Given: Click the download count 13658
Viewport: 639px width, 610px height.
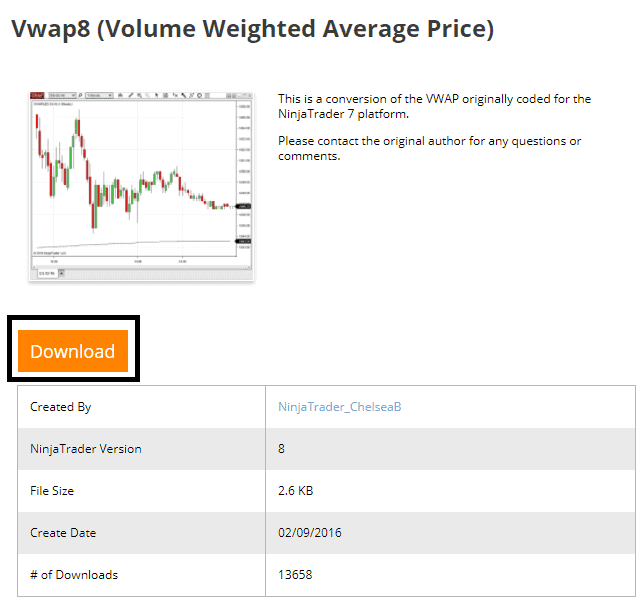Looking at the screenshot, I should [295, 575].
